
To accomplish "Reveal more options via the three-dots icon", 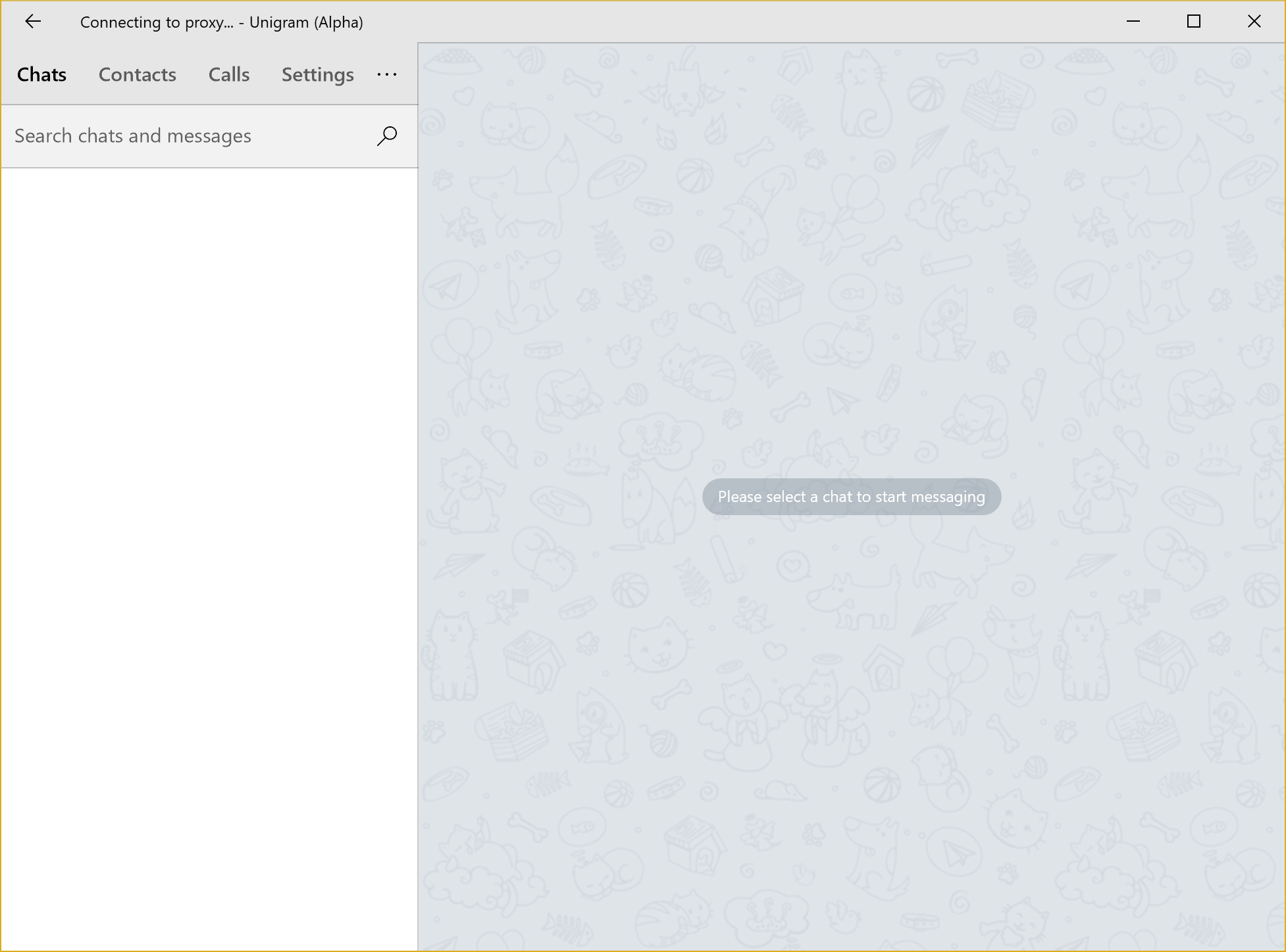I will (x=386, y=74).
